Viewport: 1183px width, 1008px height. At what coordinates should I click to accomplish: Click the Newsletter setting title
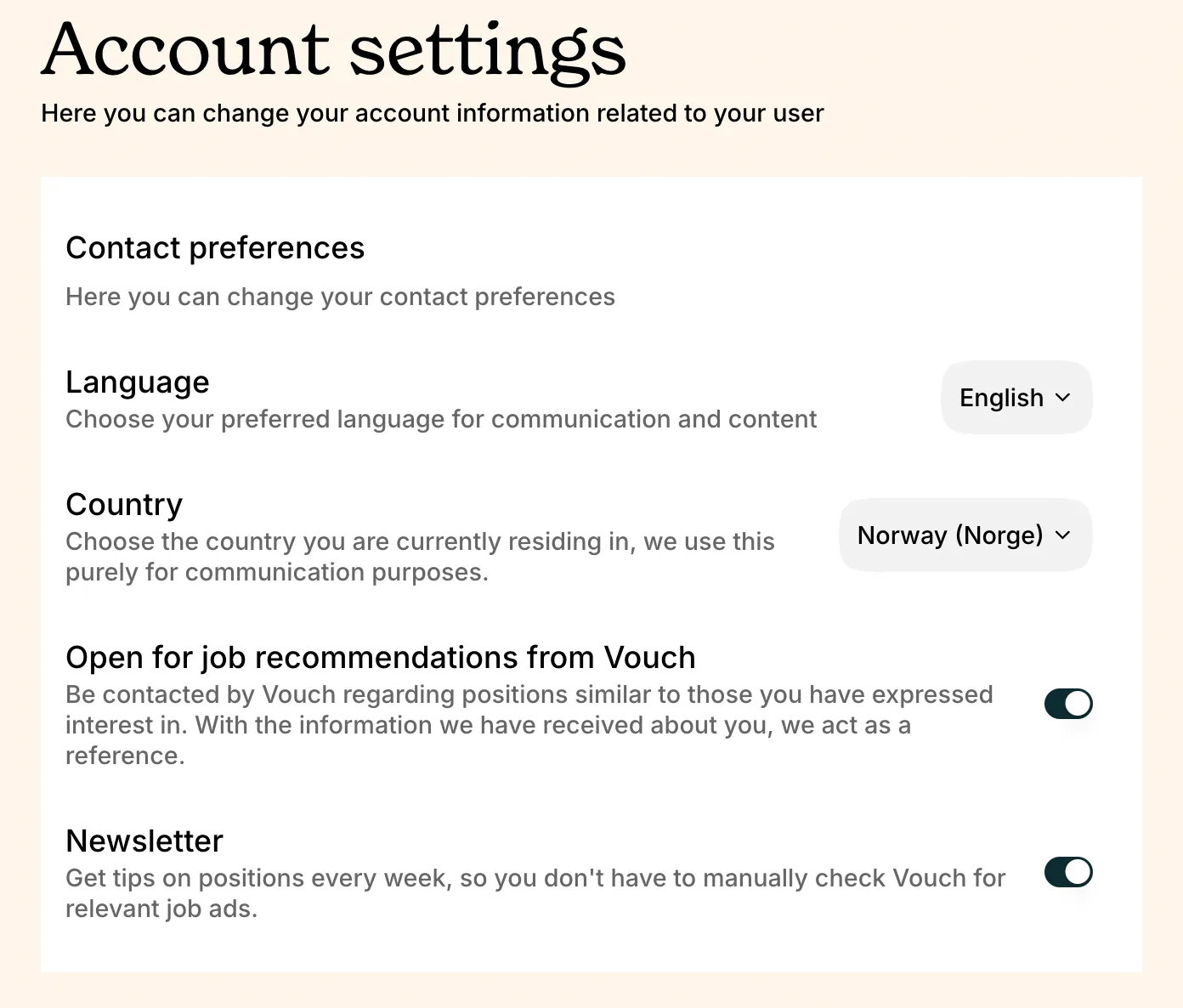(x=144, y=841)
